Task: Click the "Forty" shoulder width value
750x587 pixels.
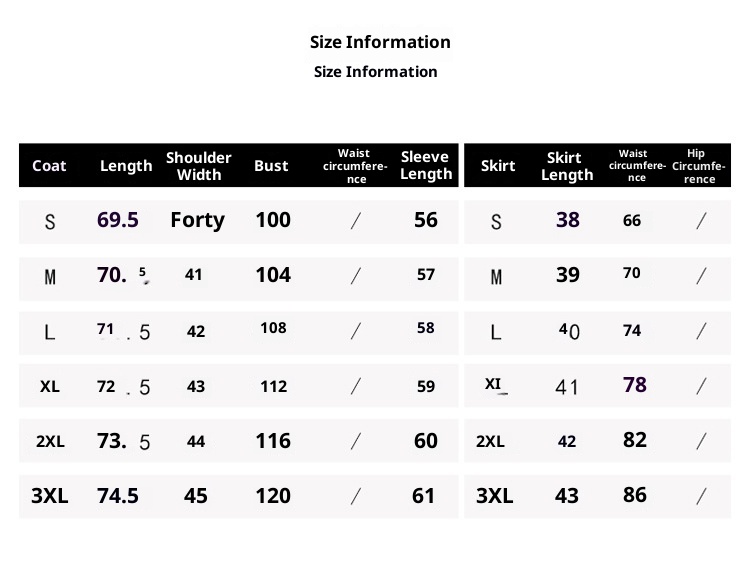Action: tap(198, 220)
